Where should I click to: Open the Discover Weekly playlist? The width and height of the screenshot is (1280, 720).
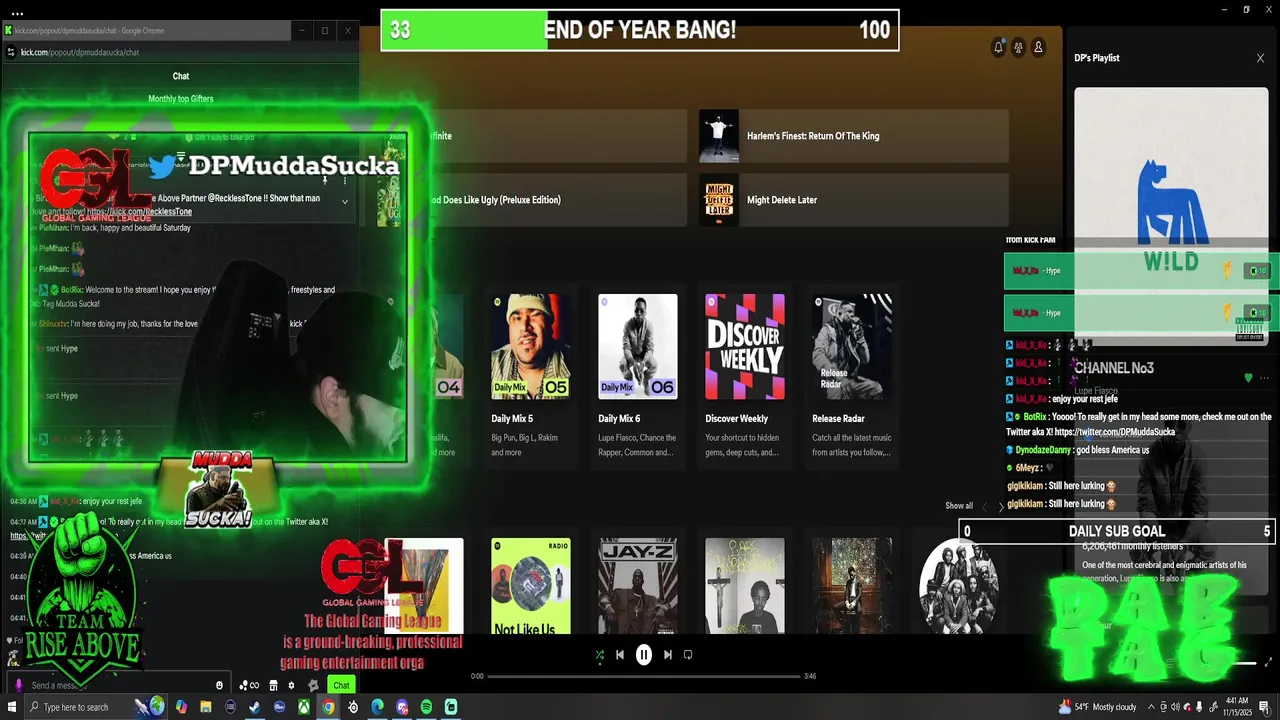[x=745, y=376]
